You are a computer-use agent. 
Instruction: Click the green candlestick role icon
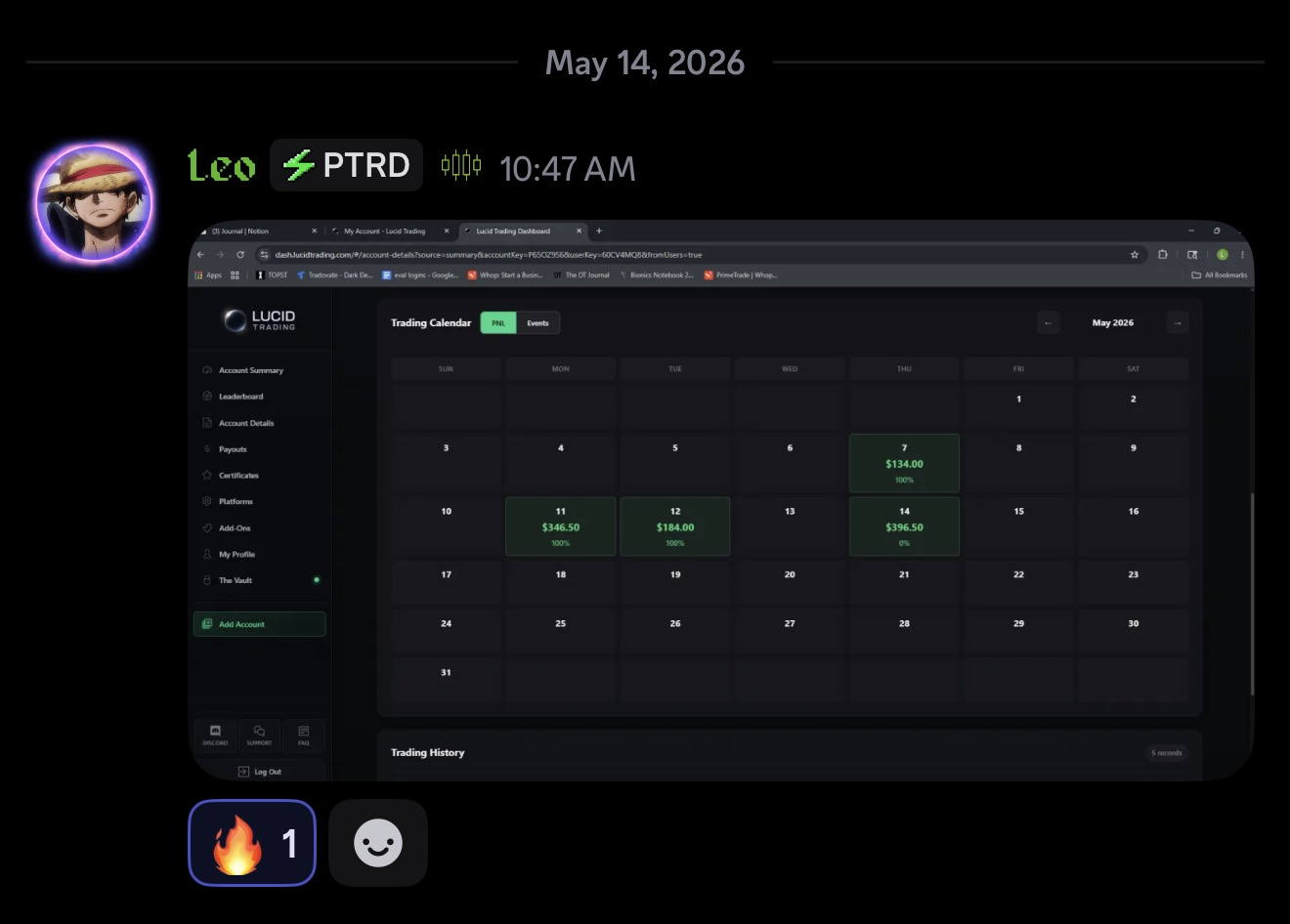(460, 165)
